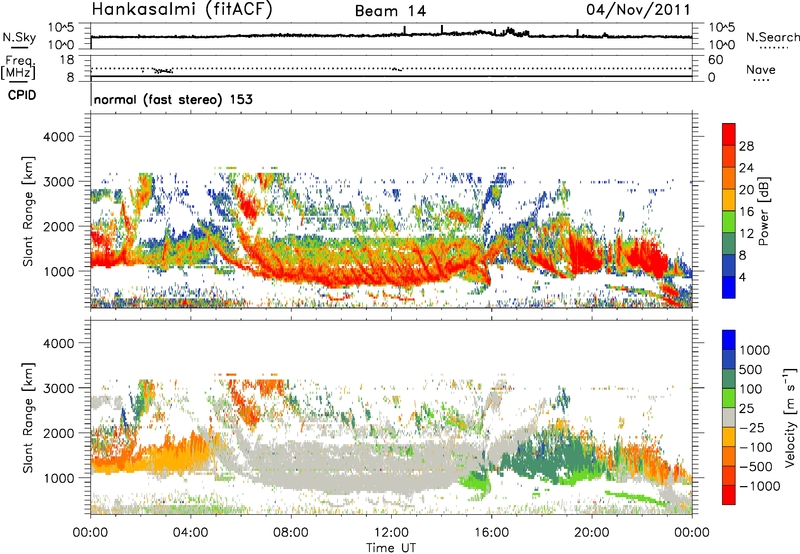The width and height of the screenshot is (800, 554).
Task: Click the solid line sample under 'N.Sky'
Action: (19, 47)
